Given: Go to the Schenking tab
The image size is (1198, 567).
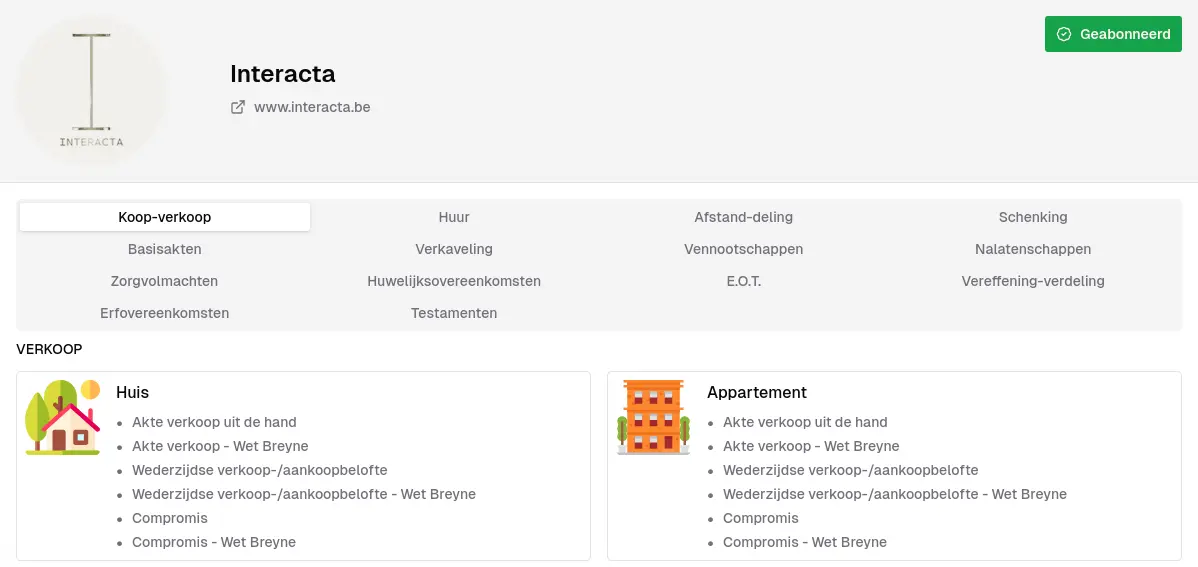Looking at the screenshot, I should click(1033, 217).
